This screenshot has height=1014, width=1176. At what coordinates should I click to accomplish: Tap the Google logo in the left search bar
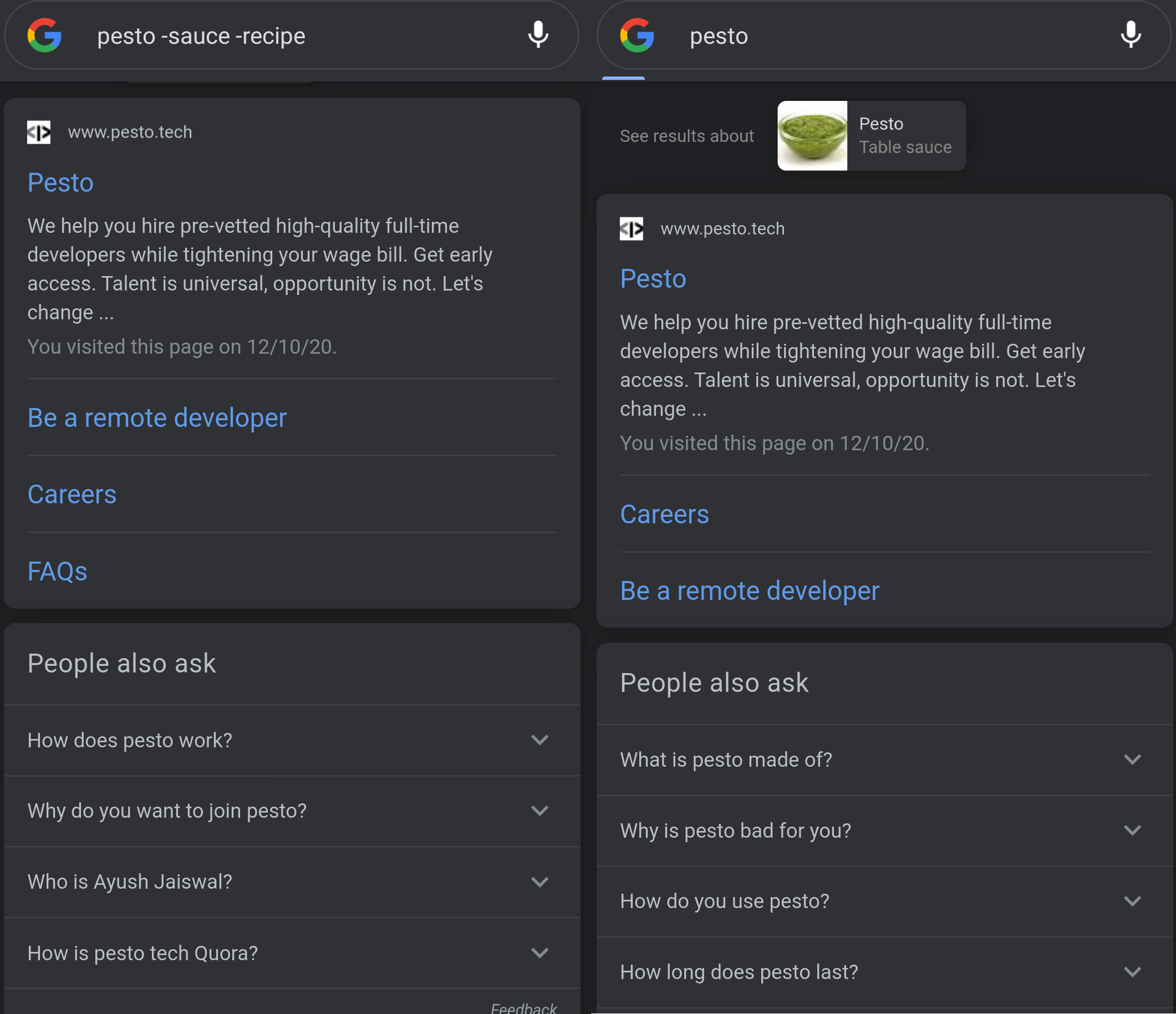pos(44,35)
